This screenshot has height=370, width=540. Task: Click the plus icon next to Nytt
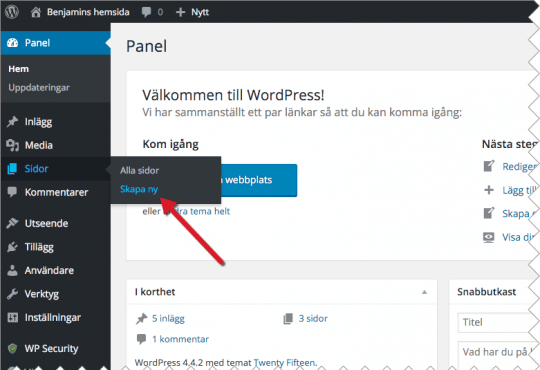pos(180,12)
